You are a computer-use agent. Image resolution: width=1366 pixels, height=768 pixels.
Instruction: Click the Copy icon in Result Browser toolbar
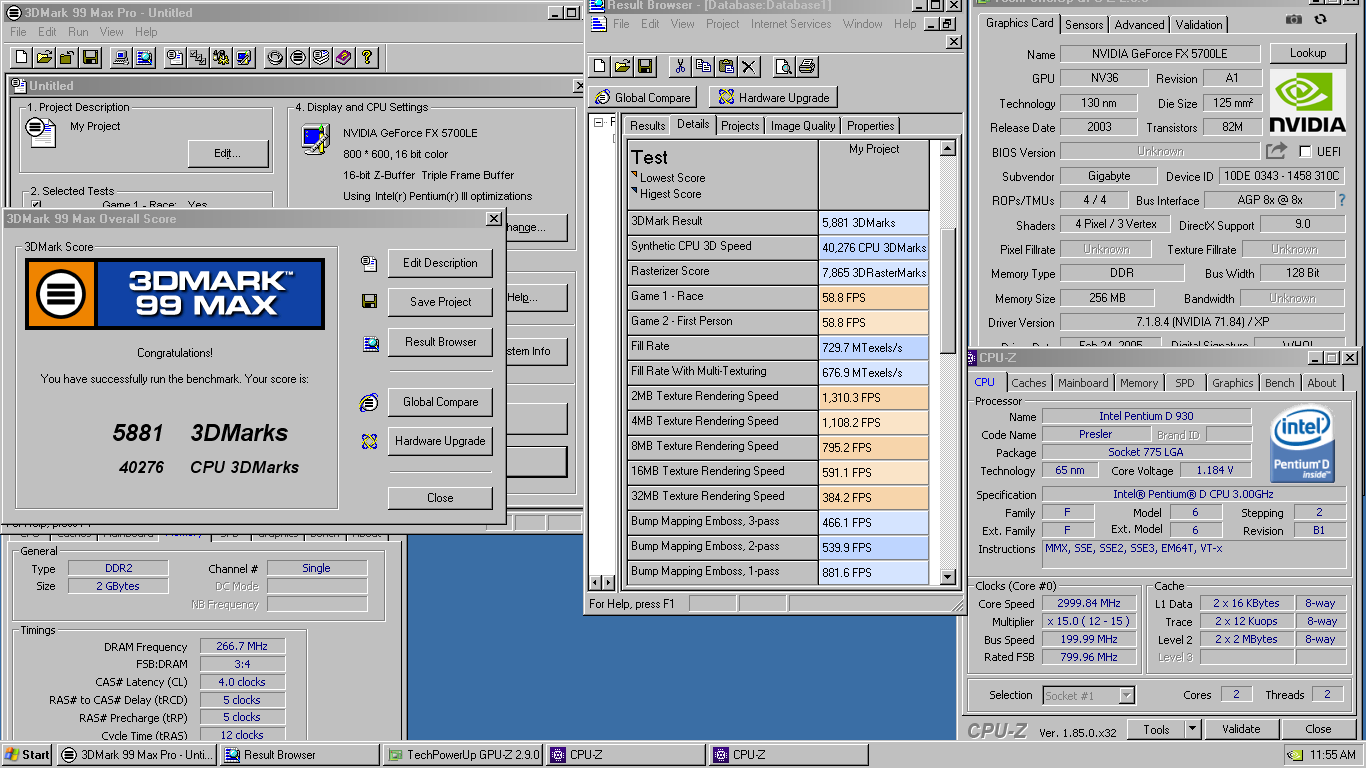point(703,67)
